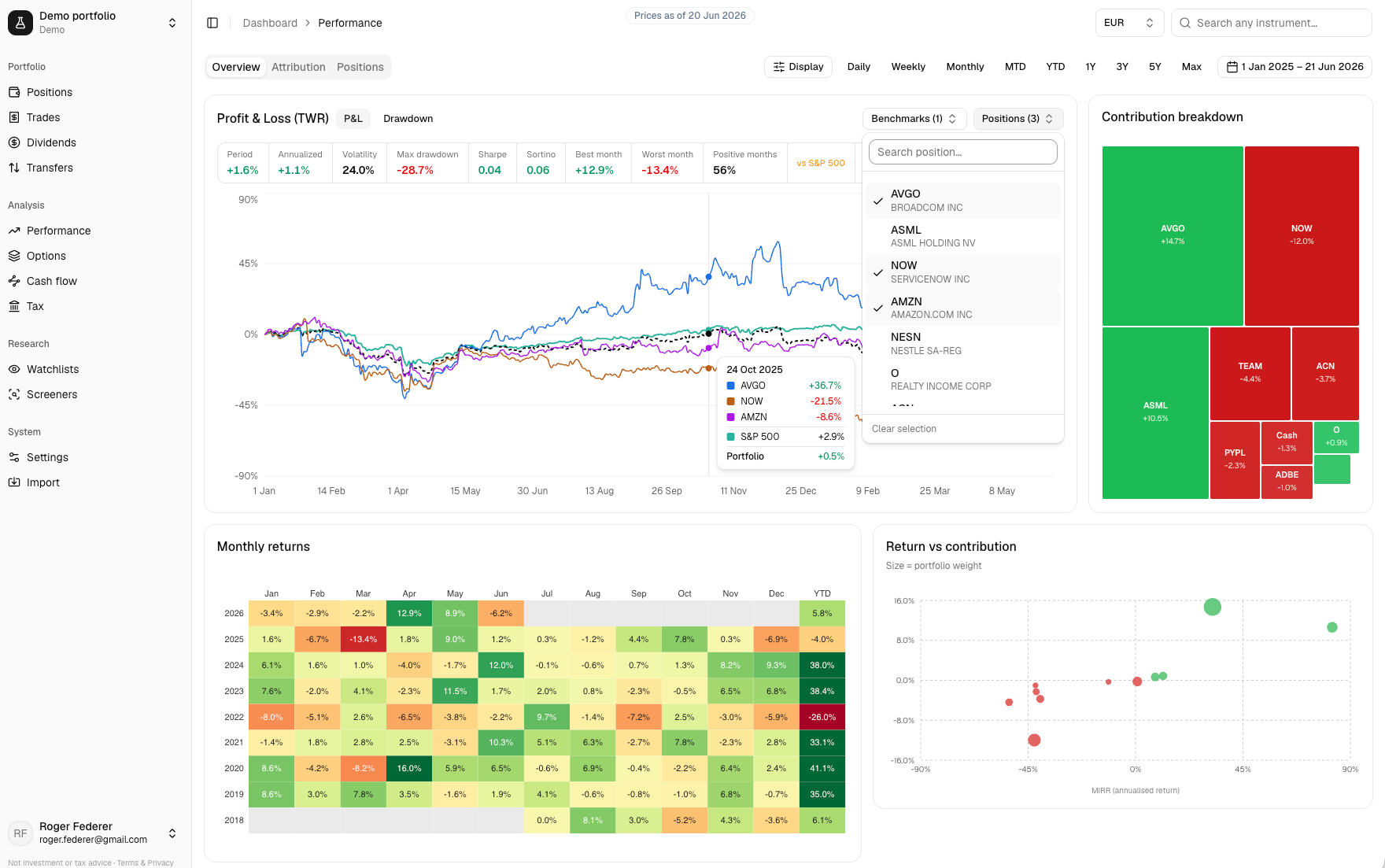Expand the Demo portfolio switcher
This screenshot has width=1385, height=868.
172,23
